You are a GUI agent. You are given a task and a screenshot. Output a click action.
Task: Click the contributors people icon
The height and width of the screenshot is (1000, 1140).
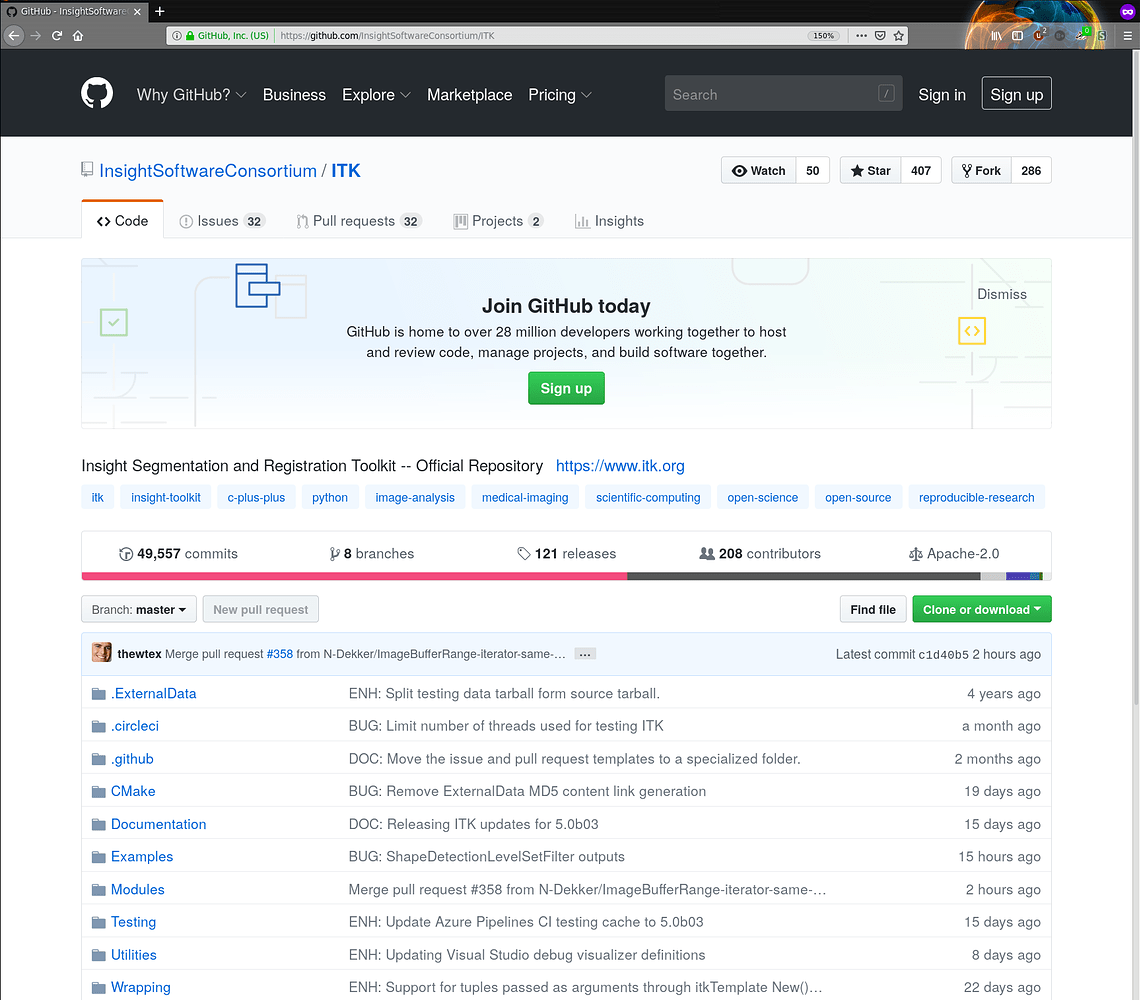click(x=707, y=553)
